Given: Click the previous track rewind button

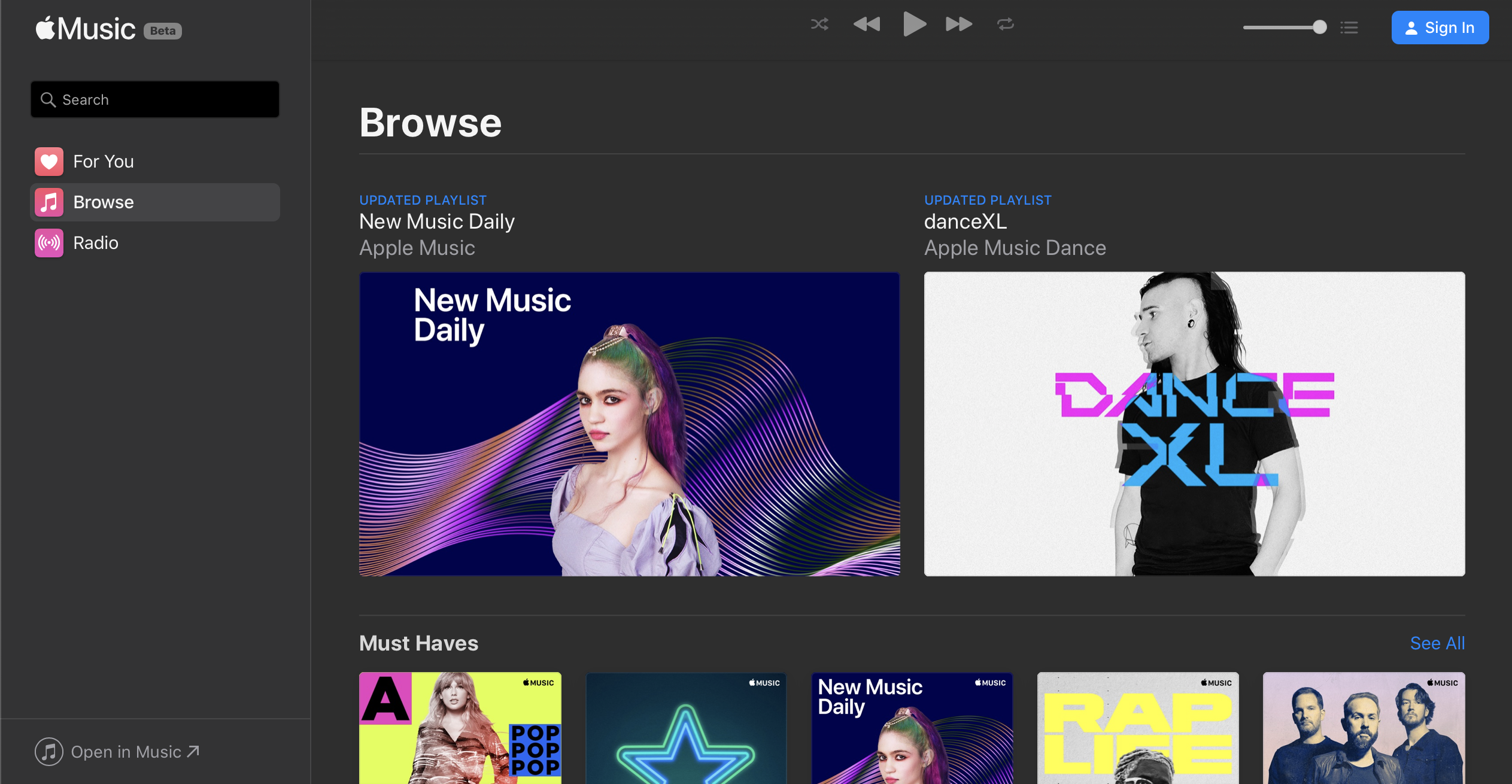Looking at the screenshot, I should click(867, 25).
